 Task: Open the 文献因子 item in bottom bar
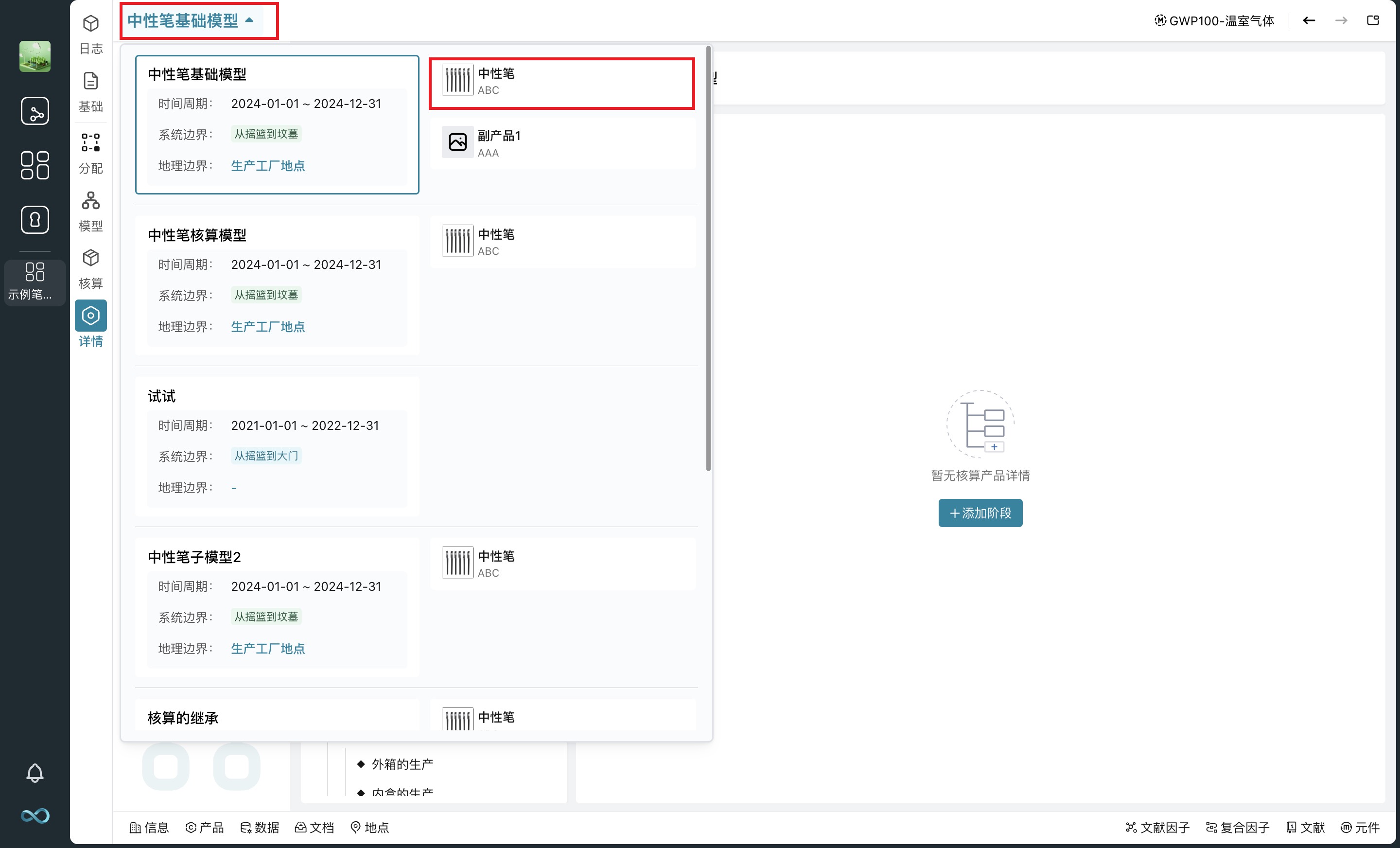coord(1157,827)
